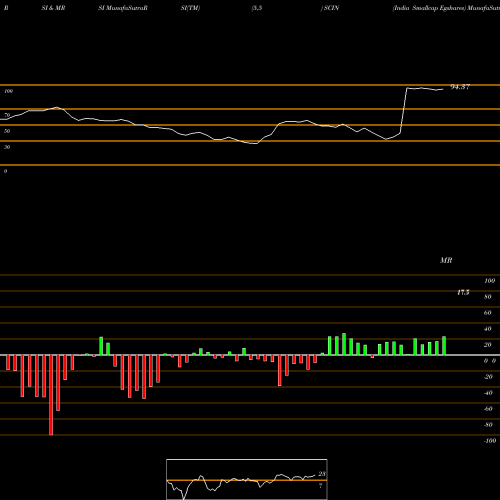Click the -60 label on MR axis
This screenshot has width=500, height=500.
click(488, 408)
